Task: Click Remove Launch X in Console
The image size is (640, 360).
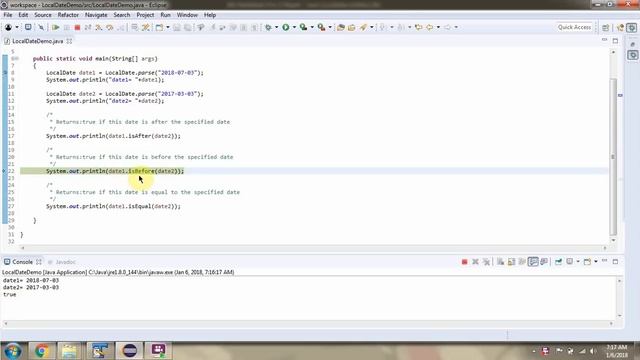Action: pos(475,262)
